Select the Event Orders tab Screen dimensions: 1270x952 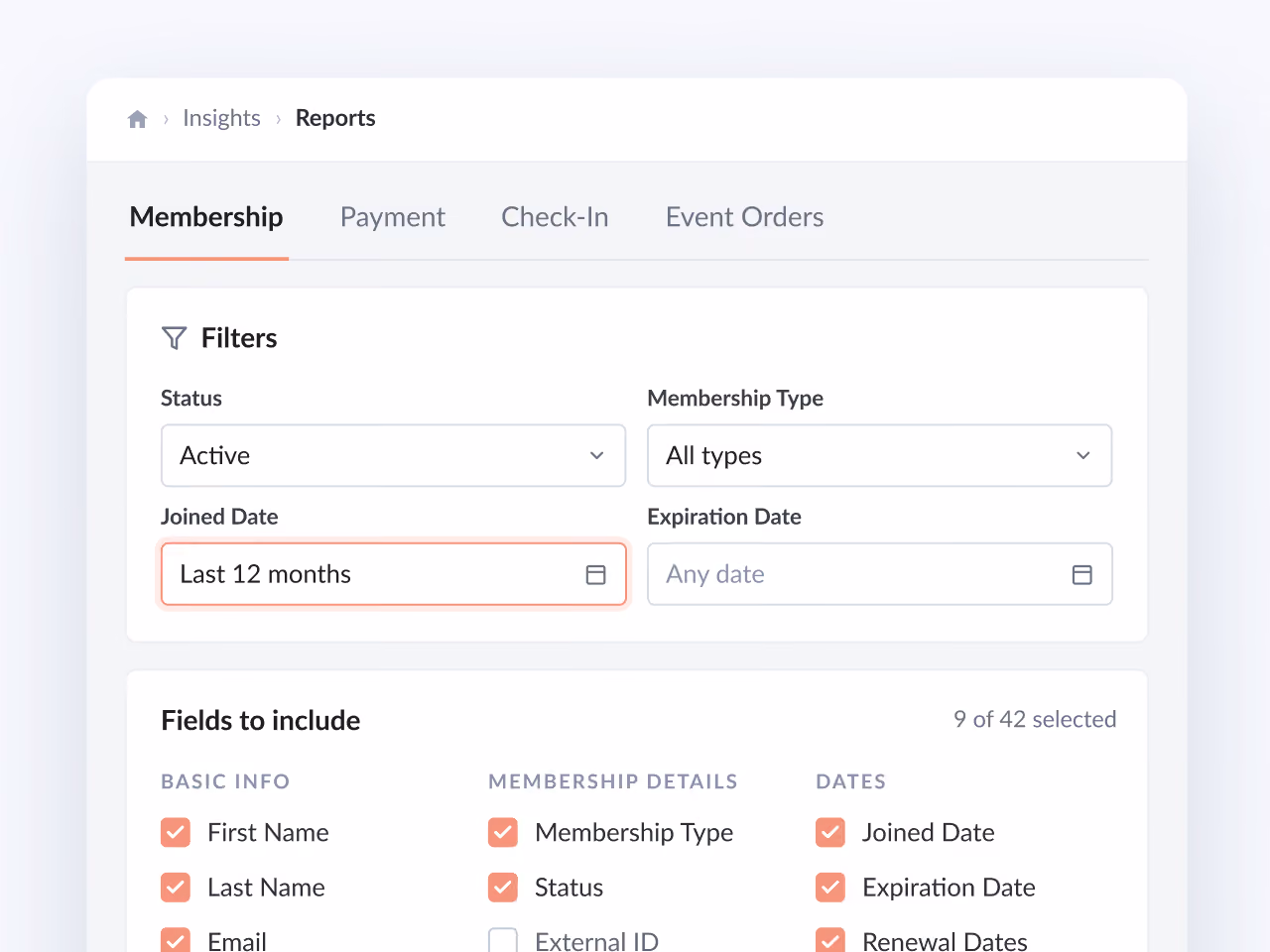pyautogui.click(x=745, y=217)
